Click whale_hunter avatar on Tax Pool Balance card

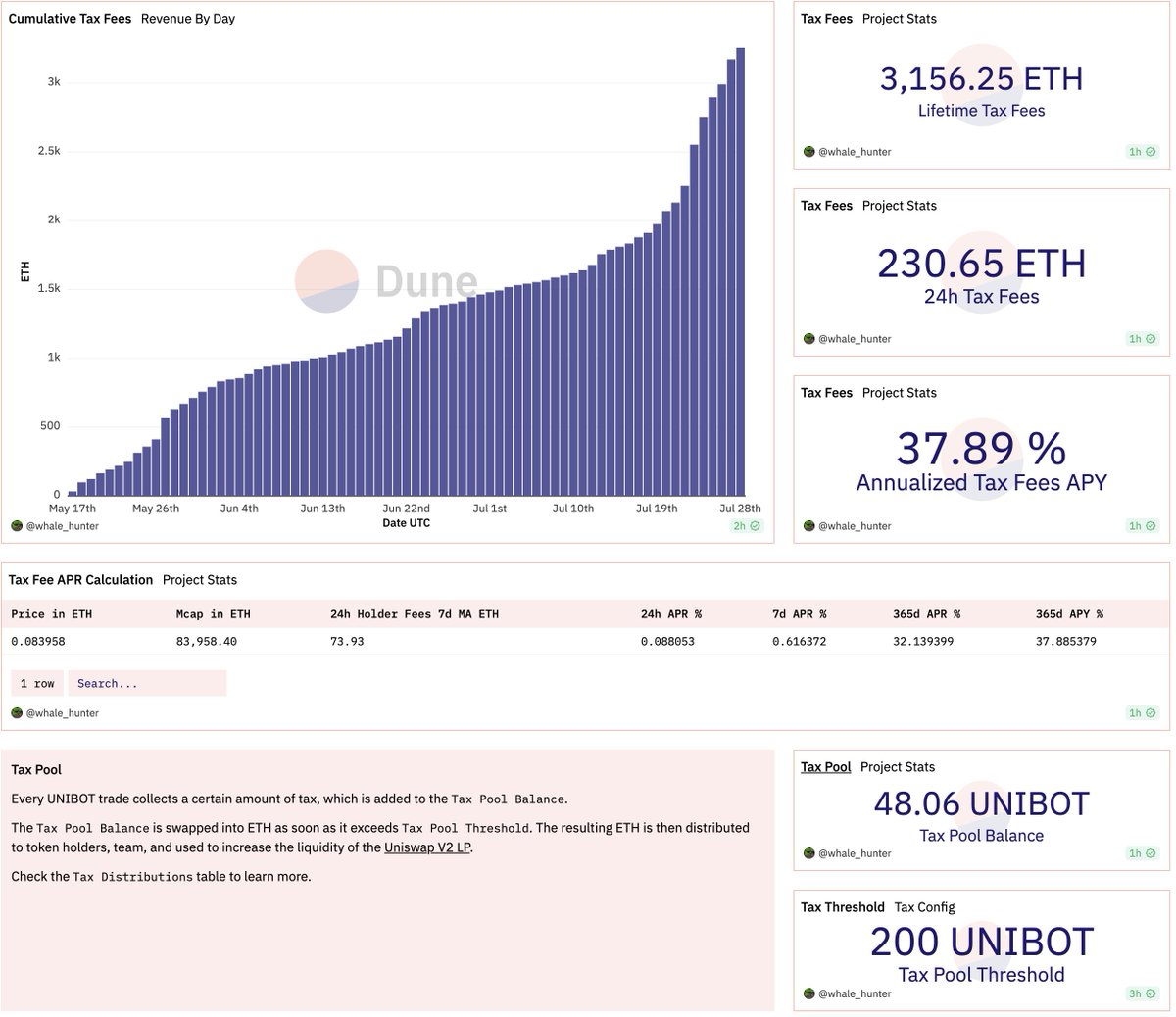[x=808, y=853]
